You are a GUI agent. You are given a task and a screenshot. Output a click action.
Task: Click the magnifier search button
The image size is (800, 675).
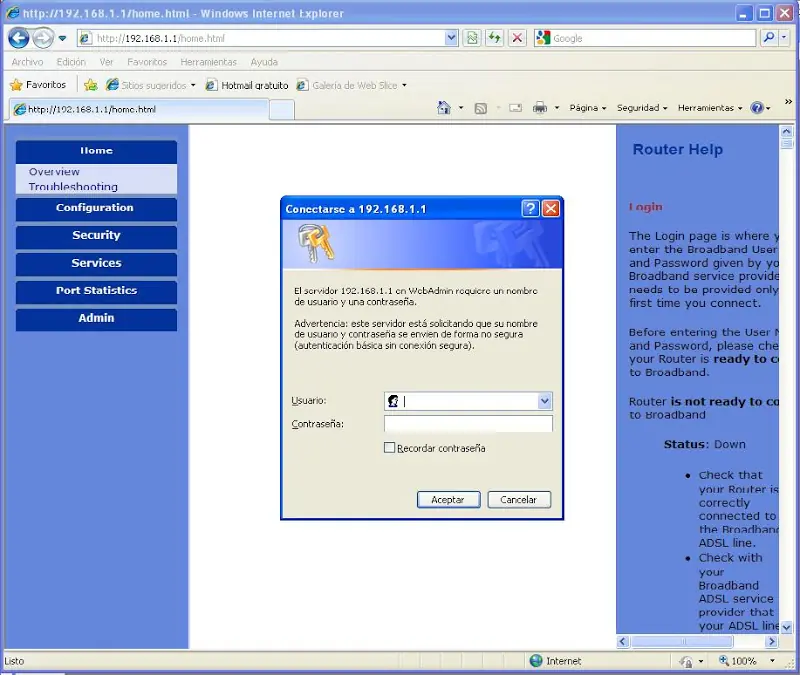(x=769, y=38)
